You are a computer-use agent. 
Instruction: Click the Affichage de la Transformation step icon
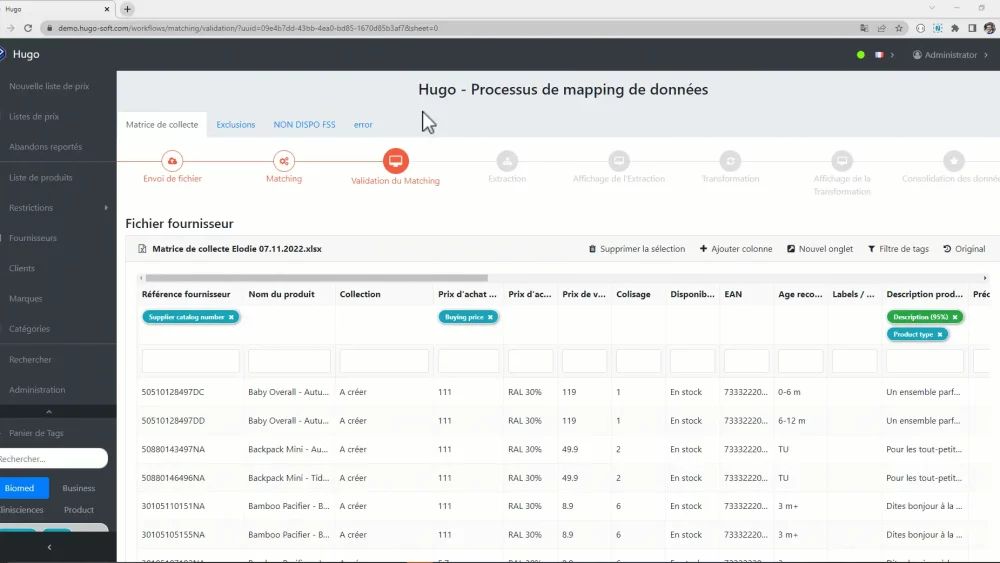pyautogui.click(x=842, y=161)
